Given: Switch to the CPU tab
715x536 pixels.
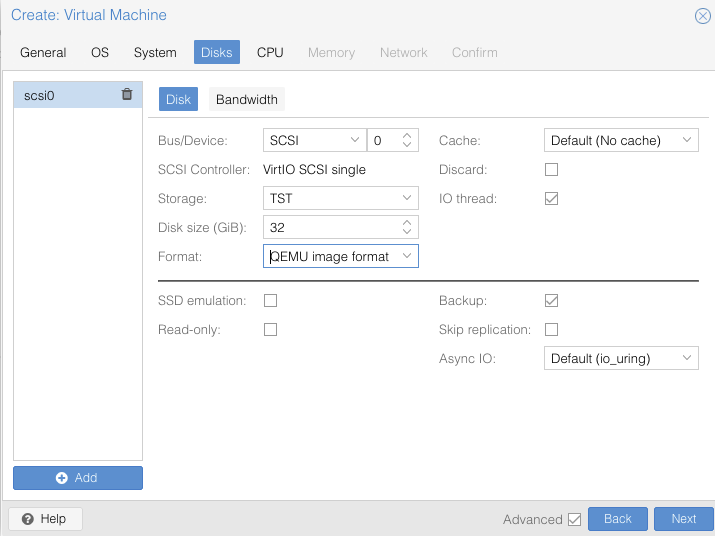Looking at the screenshot, I should [270, 52].
